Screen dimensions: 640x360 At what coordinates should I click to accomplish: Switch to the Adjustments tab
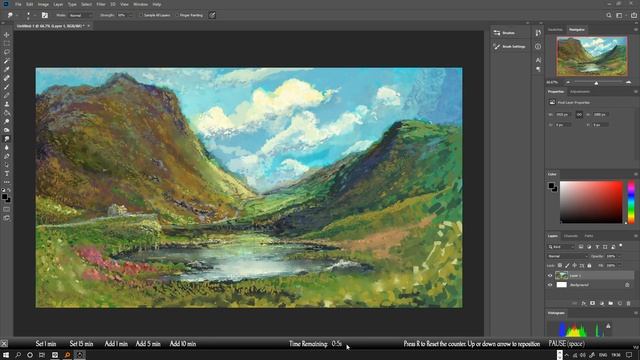pyautogui.click(x=580, y=92)
